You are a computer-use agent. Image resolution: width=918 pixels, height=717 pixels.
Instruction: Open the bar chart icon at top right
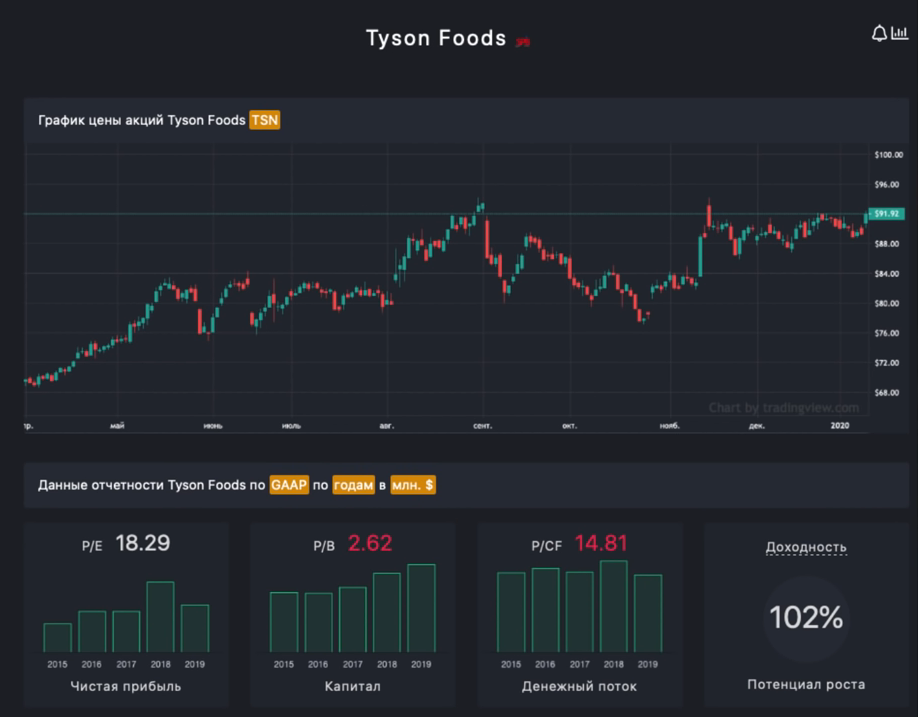tap(899, 33)
